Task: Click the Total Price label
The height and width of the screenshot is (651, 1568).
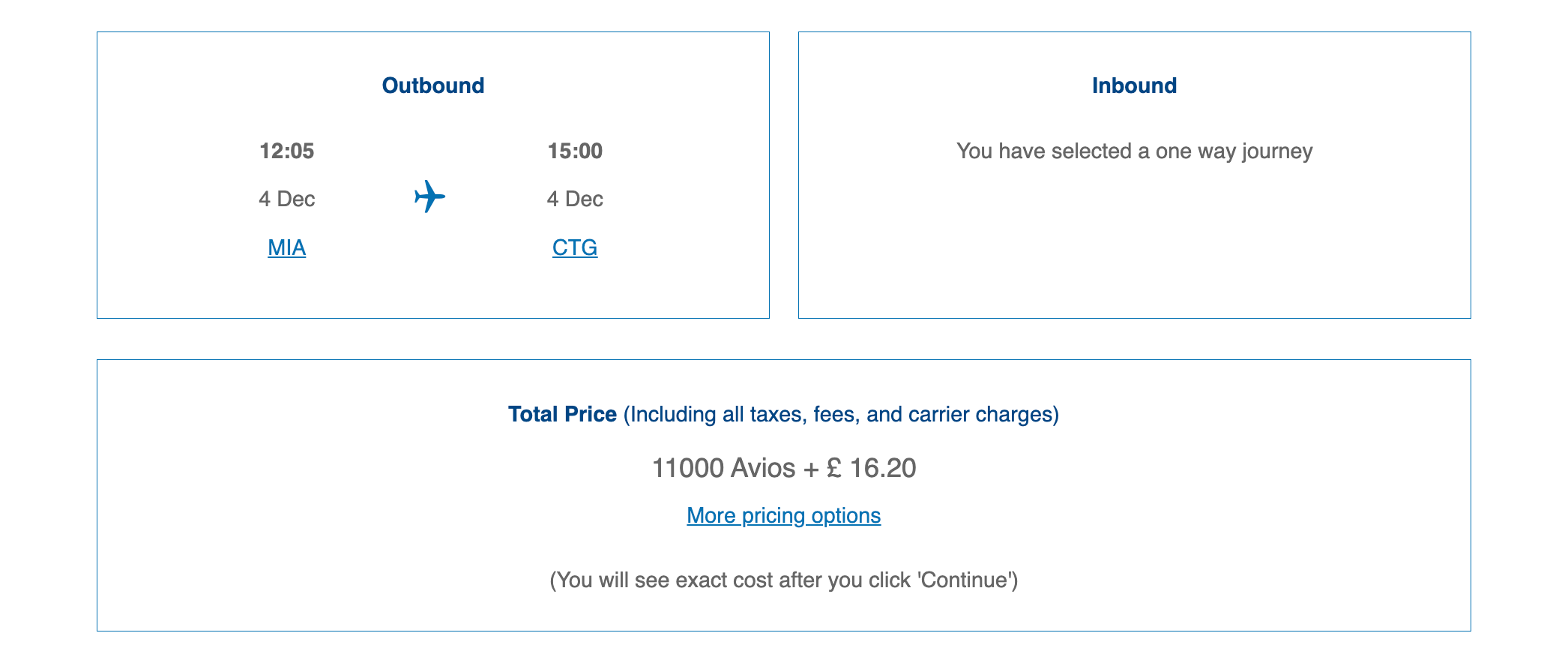Action: [x=562, y=415]
